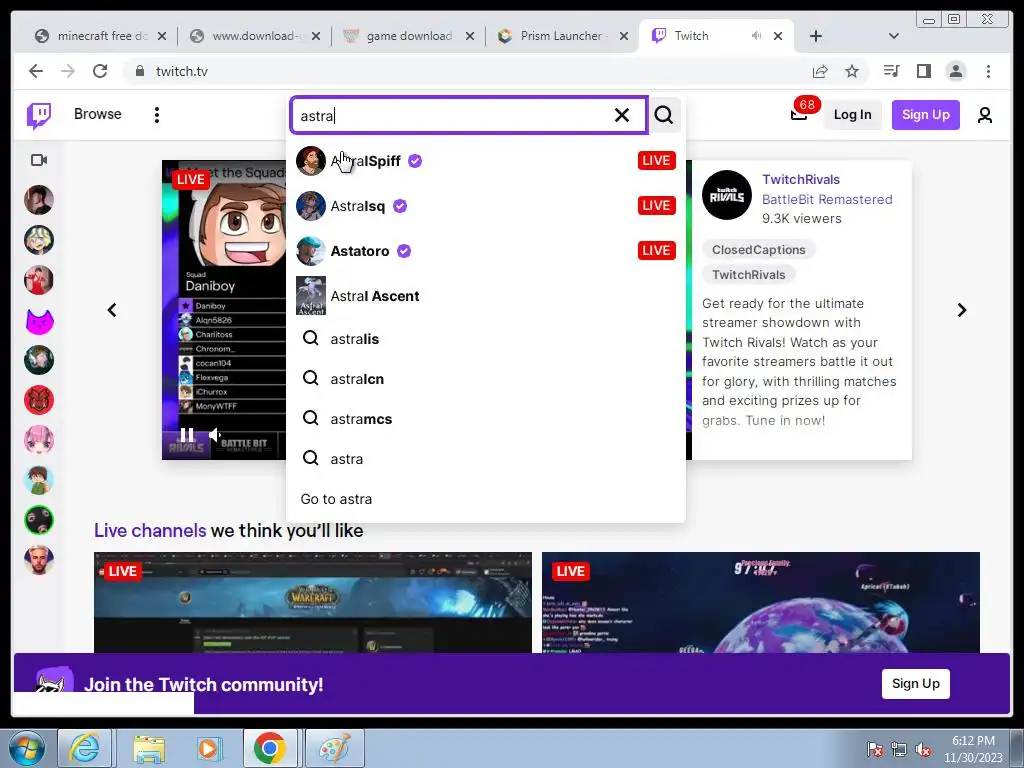Image resolution: width=1024 pixels, height=768 pixels.
Task: Click the magnifier search button
Action: [x=664, y=115]
